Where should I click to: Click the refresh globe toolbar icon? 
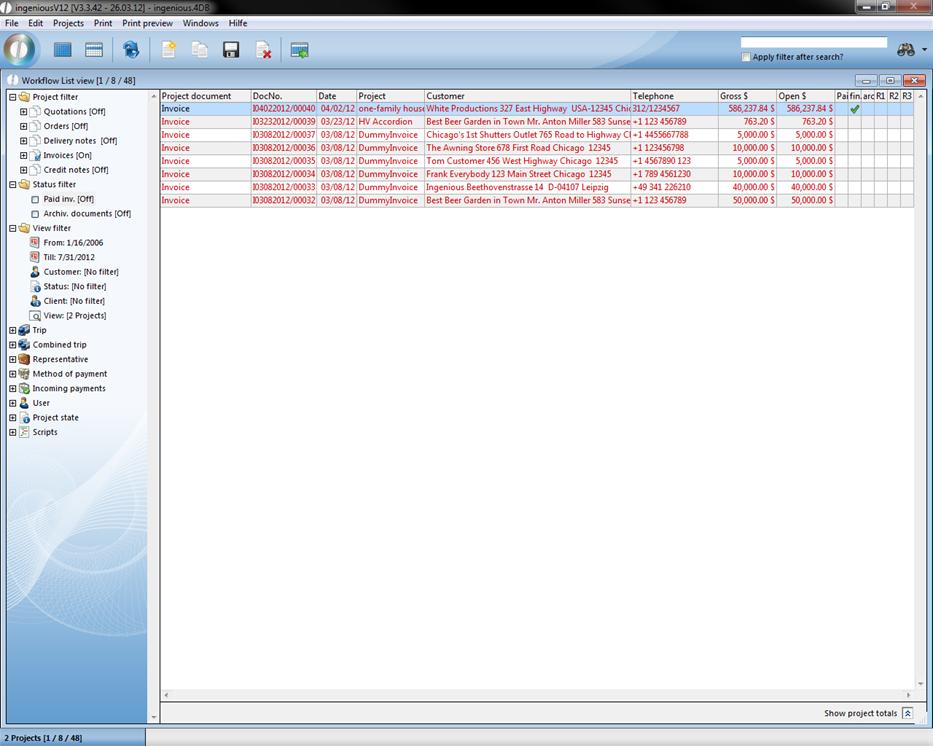click(131, 50)
